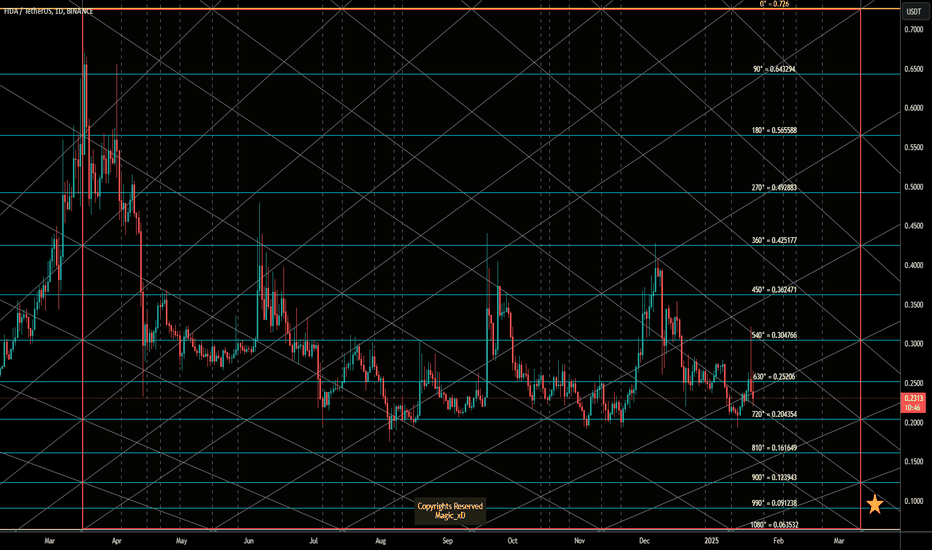This screenshot has width=932, height=550.
Task: Select the '360° = 0.425177' level label
Action: click(774, 240)
